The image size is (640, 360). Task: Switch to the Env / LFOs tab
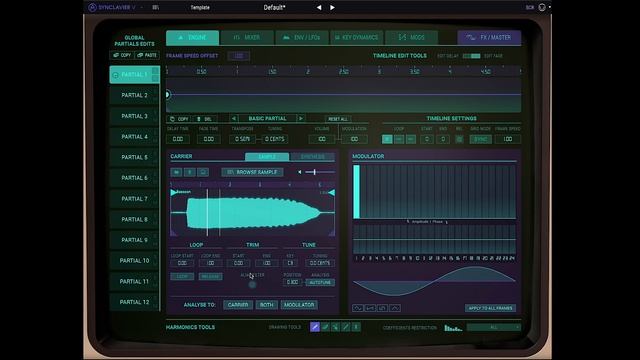[302, 38]
